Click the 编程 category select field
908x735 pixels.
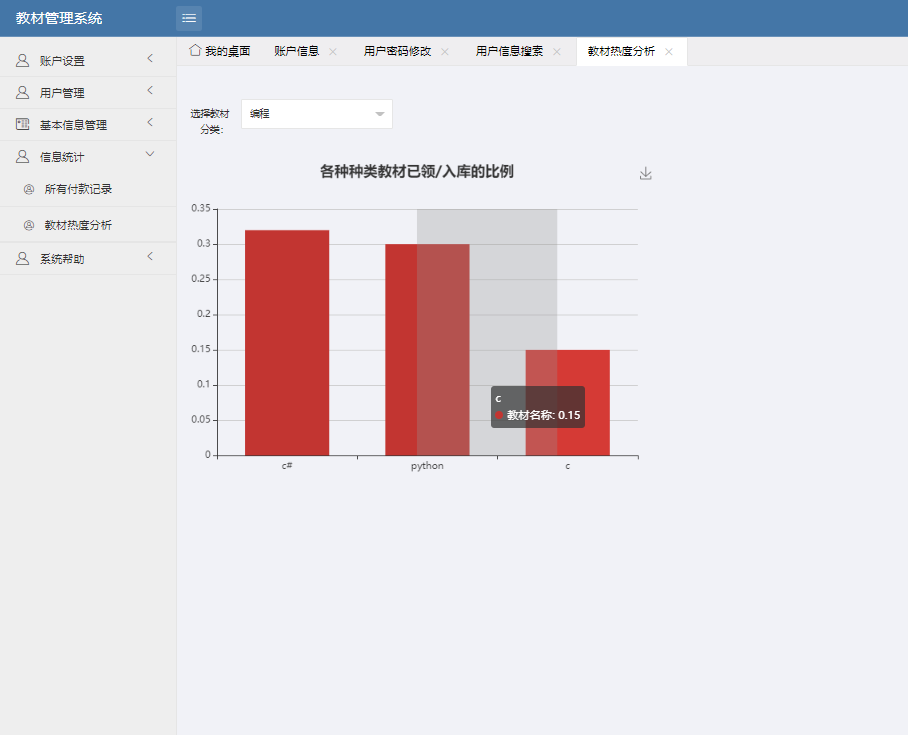(x=317, y=114)
